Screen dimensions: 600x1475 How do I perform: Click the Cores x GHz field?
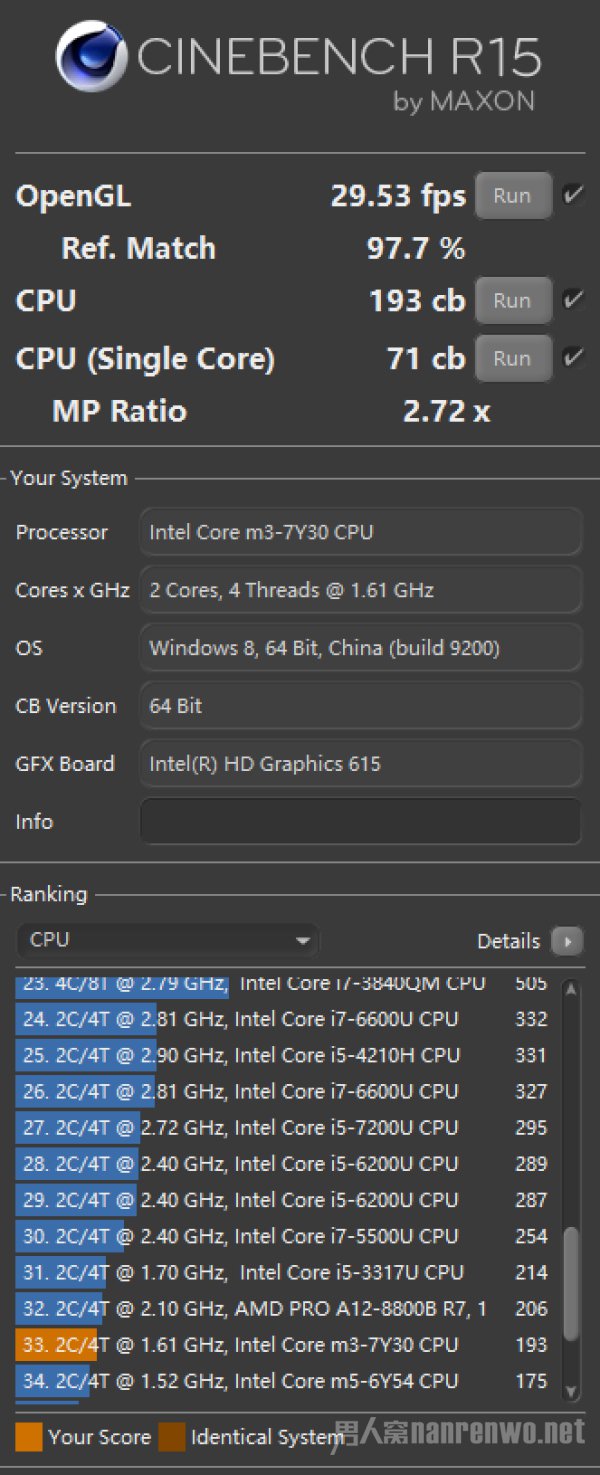click(x=361, y=590)
